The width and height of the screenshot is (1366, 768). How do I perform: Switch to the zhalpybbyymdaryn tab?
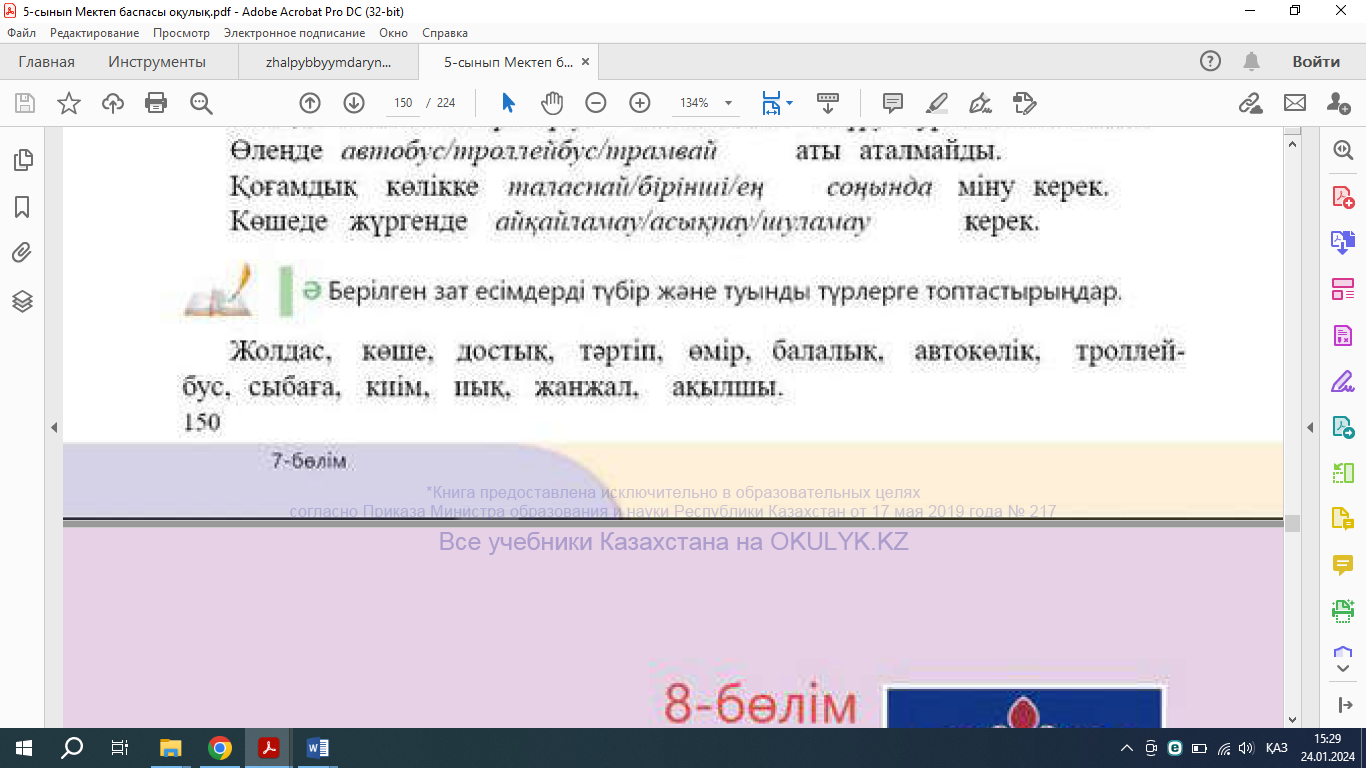[x=328, y=62]
